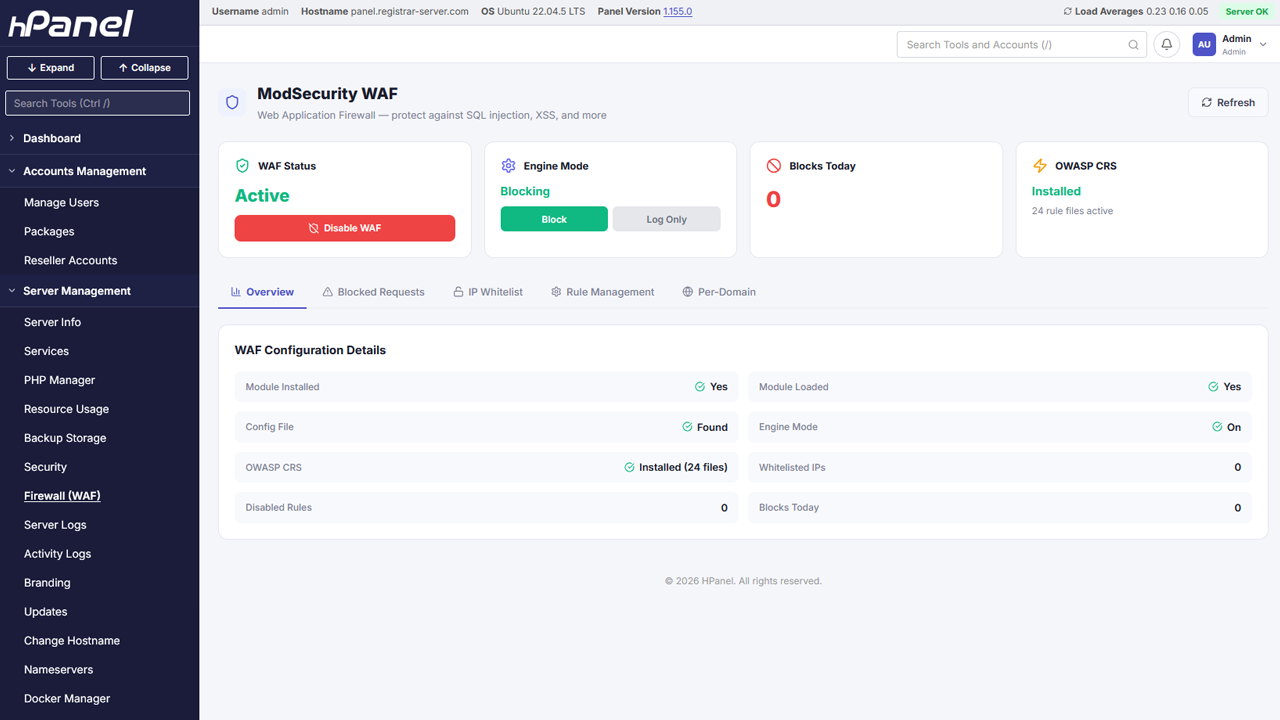Viewport: 1280px width, 720px height.
Task: Expand the Dashboard sidebar section
Action: coord(100,138)
